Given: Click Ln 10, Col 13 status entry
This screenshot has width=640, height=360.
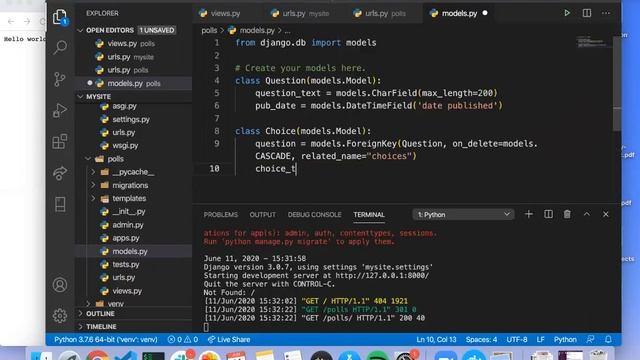Looking at the screenshot, I should pos(436,340).
